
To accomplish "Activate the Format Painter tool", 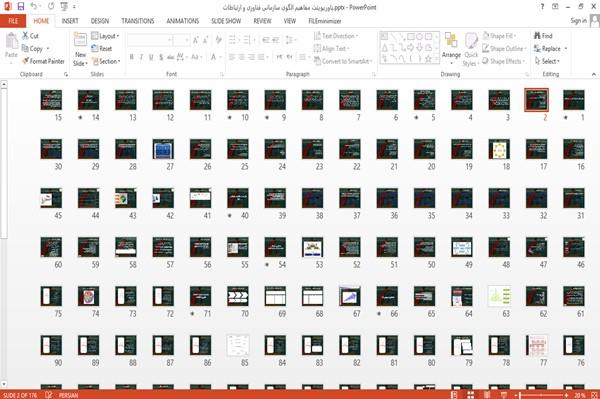I will (x=43, y=61).
